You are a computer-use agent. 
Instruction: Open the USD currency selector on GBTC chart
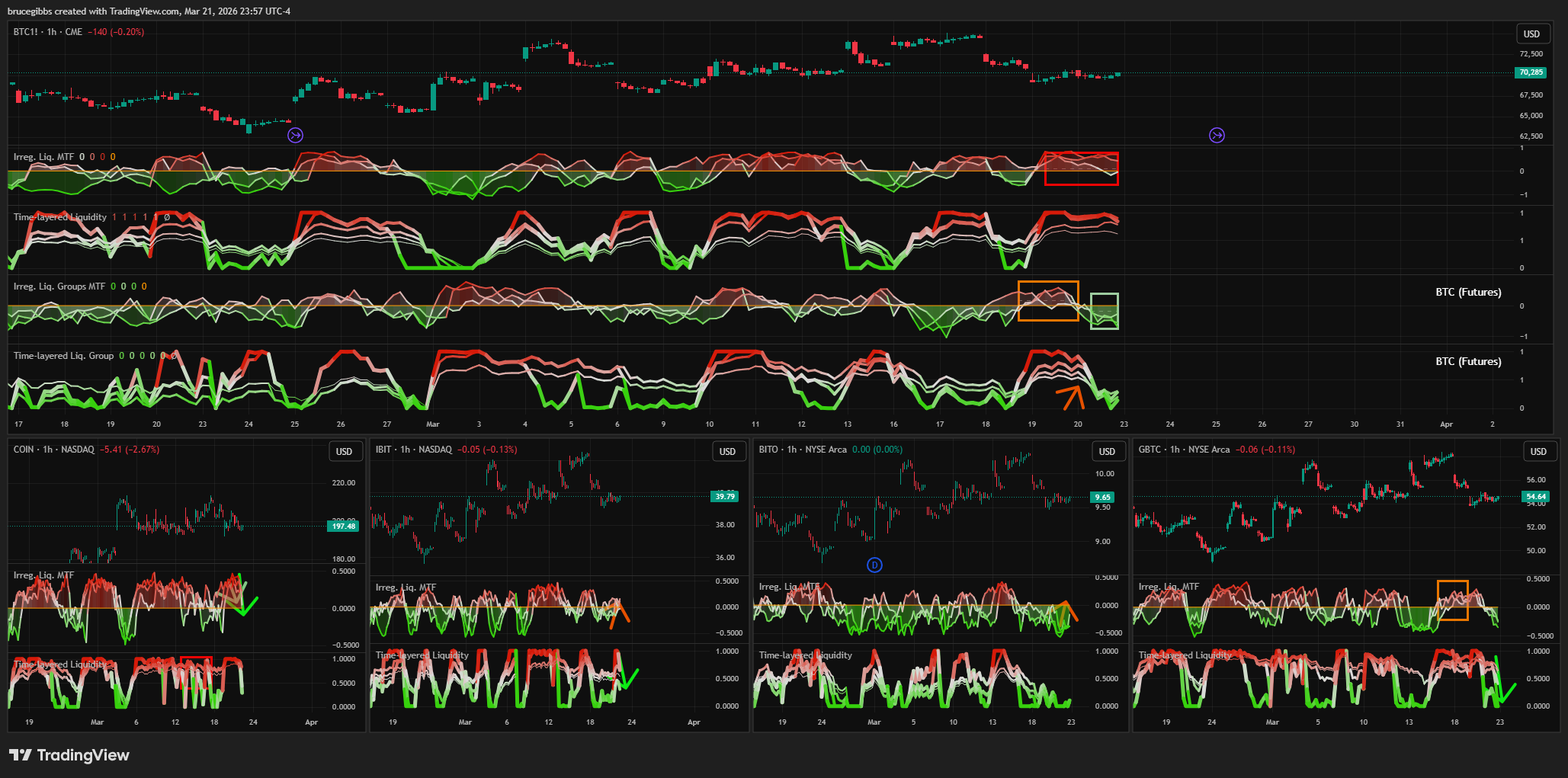click(x=1538, y=451)
